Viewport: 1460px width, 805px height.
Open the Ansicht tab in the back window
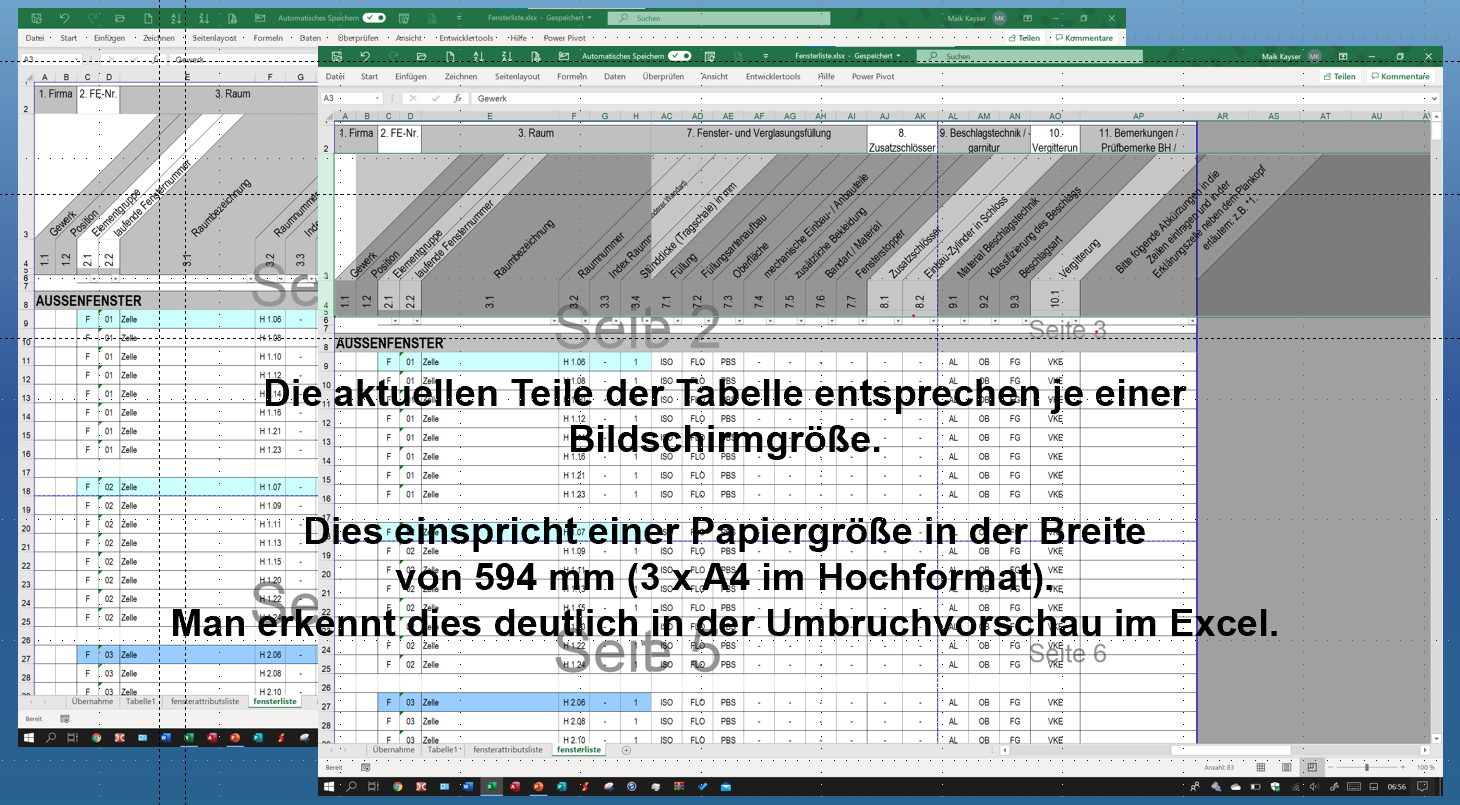(x=409, y=38)
